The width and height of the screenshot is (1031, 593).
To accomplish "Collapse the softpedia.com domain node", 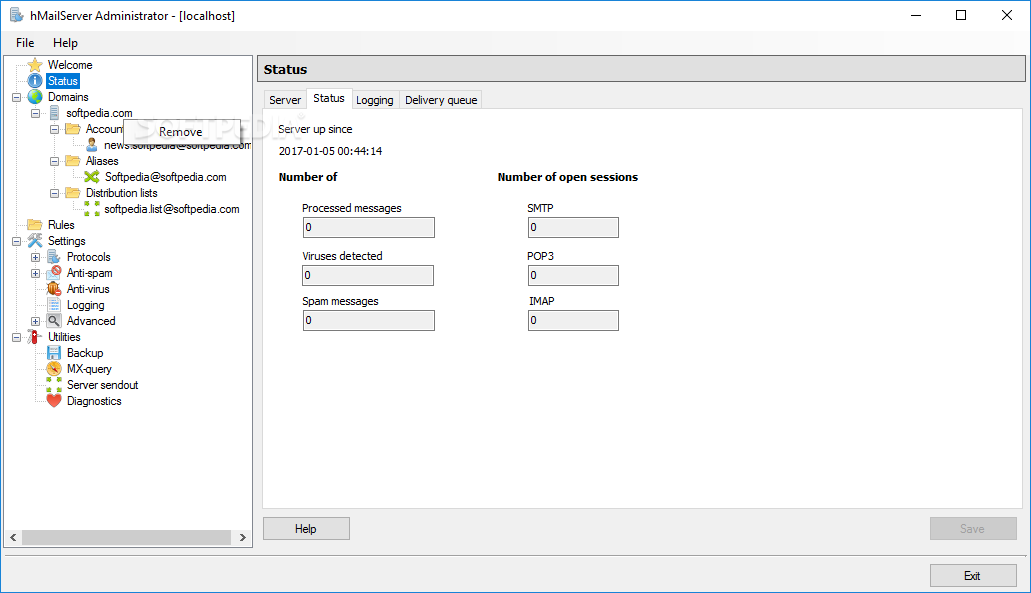I will pyautogui.click(x=36, y=113).
